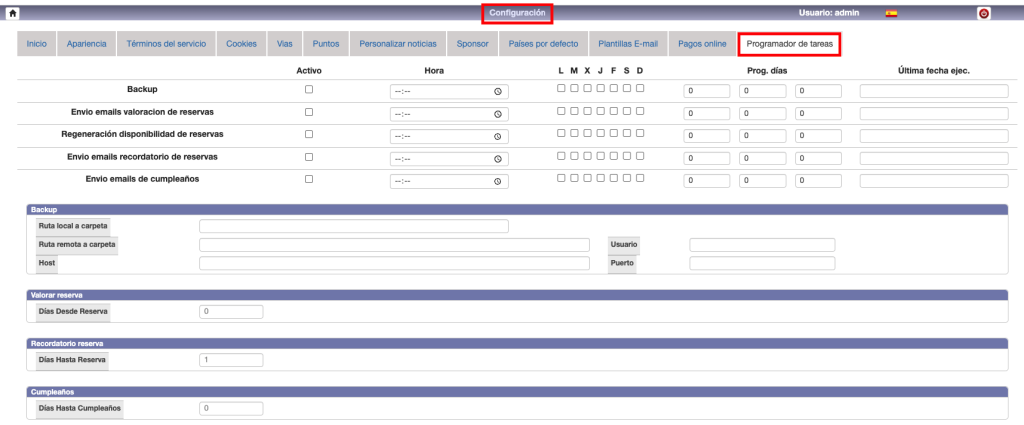Click the Backup Puerto input field
The width and height of the screenshot is (1024, 425).
coord(761,263)
